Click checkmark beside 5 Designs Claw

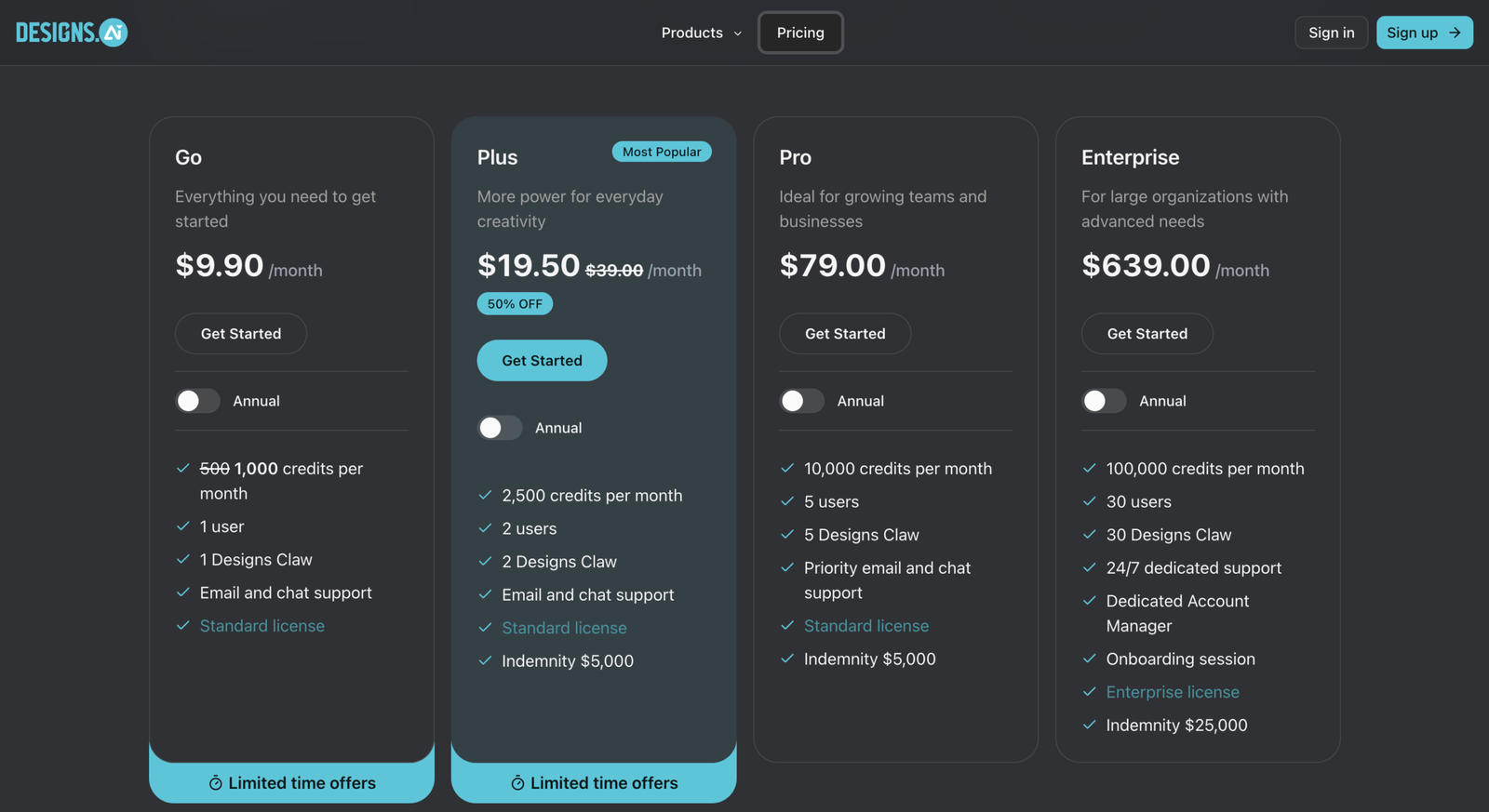tap(787, 535)
